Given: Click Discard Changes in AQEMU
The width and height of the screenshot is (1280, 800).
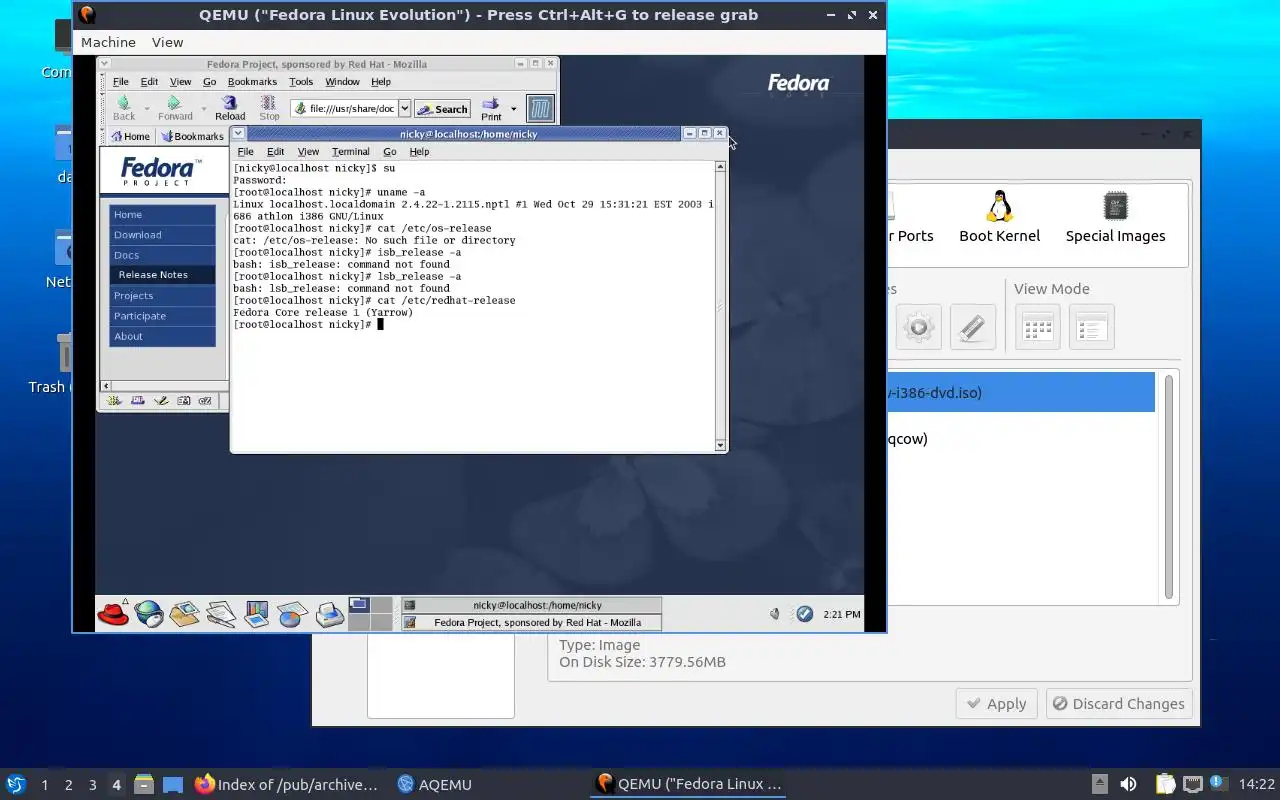Looking at the screenshot, I should coord(1119,704).
